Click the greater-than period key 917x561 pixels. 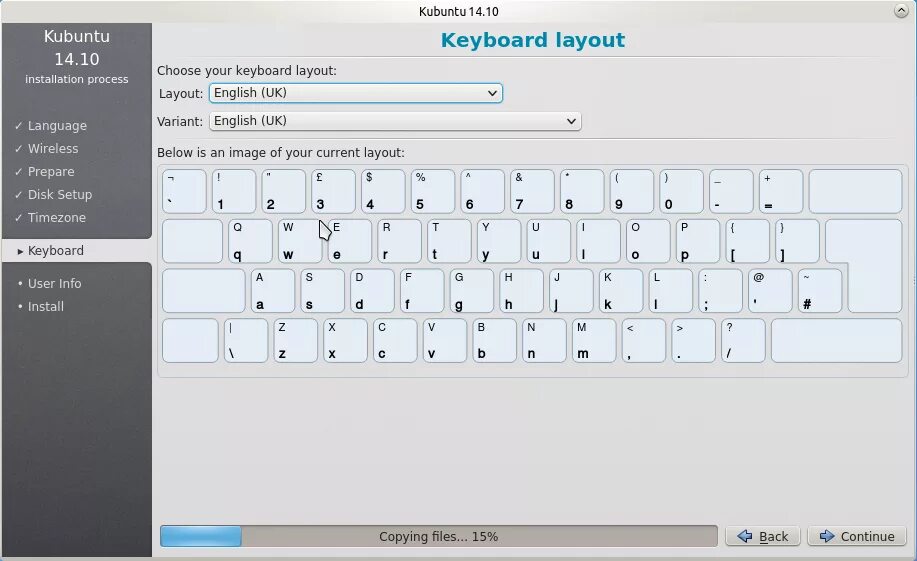(694, 340)
